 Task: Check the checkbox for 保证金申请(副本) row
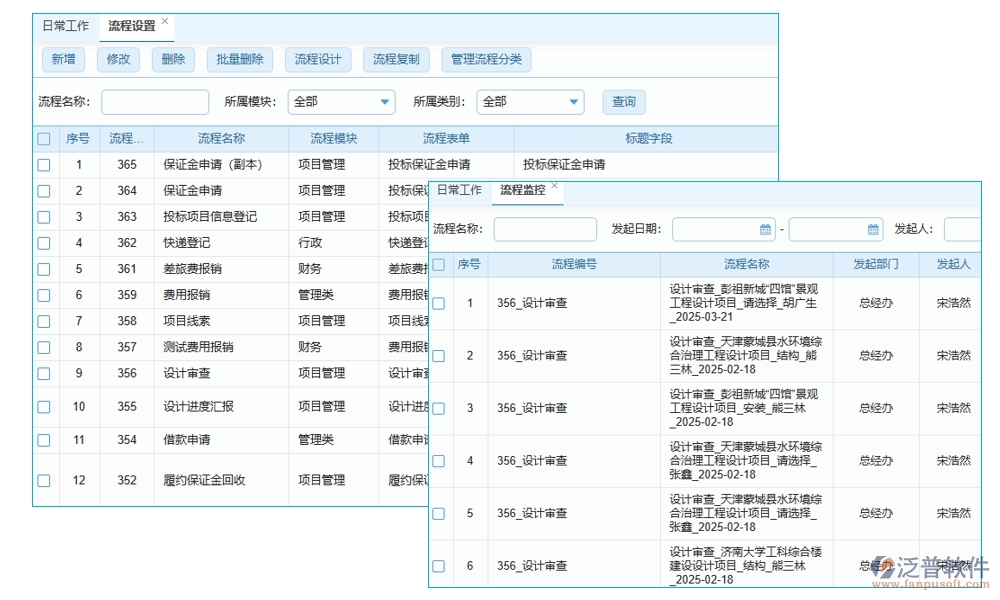tap(44, 164)
